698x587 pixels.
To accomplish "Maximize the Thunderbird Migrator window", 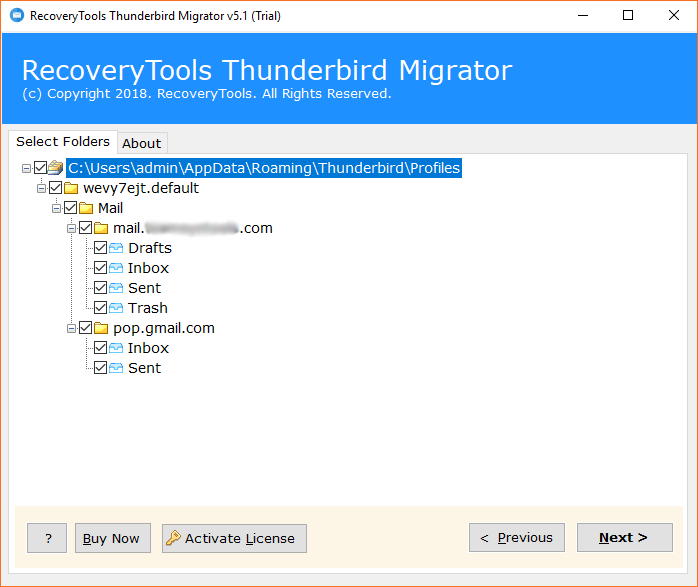I will (628, 16).
